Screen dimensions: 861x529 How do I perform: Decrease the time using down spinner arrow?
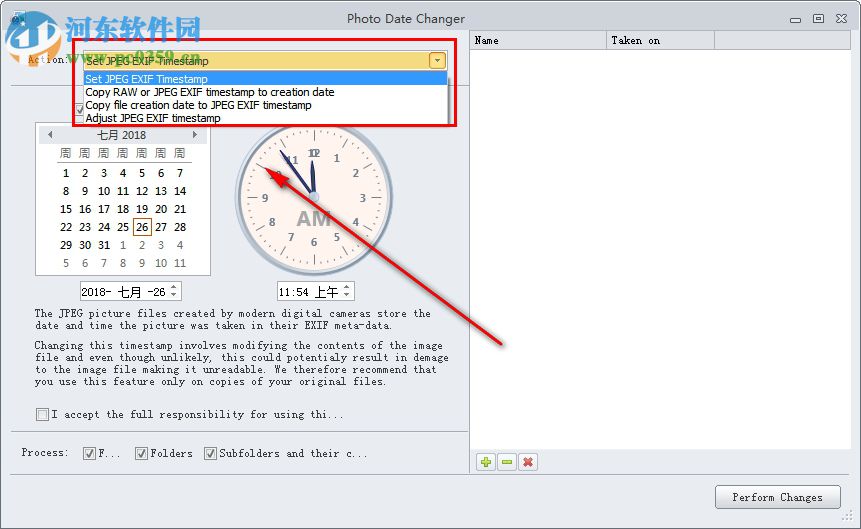click(346, 296)
